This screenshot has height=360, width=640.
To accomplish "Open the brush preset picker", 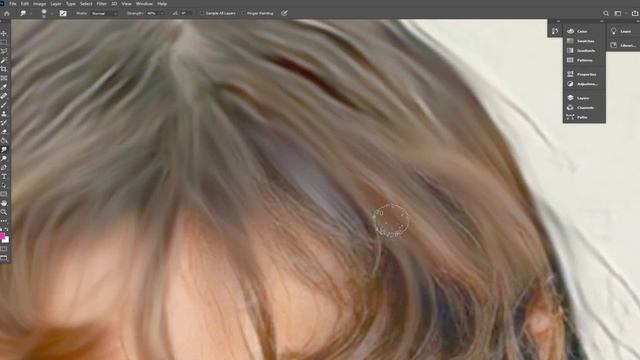I will (x=46, y=13).
